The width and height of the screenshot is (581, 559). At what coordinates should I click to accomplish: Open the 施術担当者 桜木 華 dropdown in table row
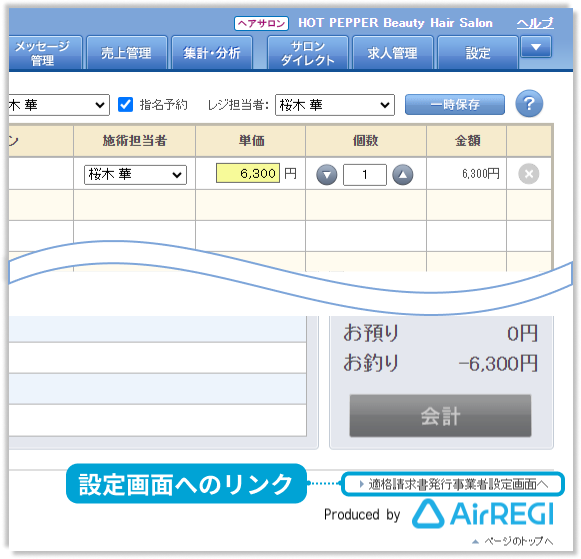pyautogui.click(x=135, y=174)
